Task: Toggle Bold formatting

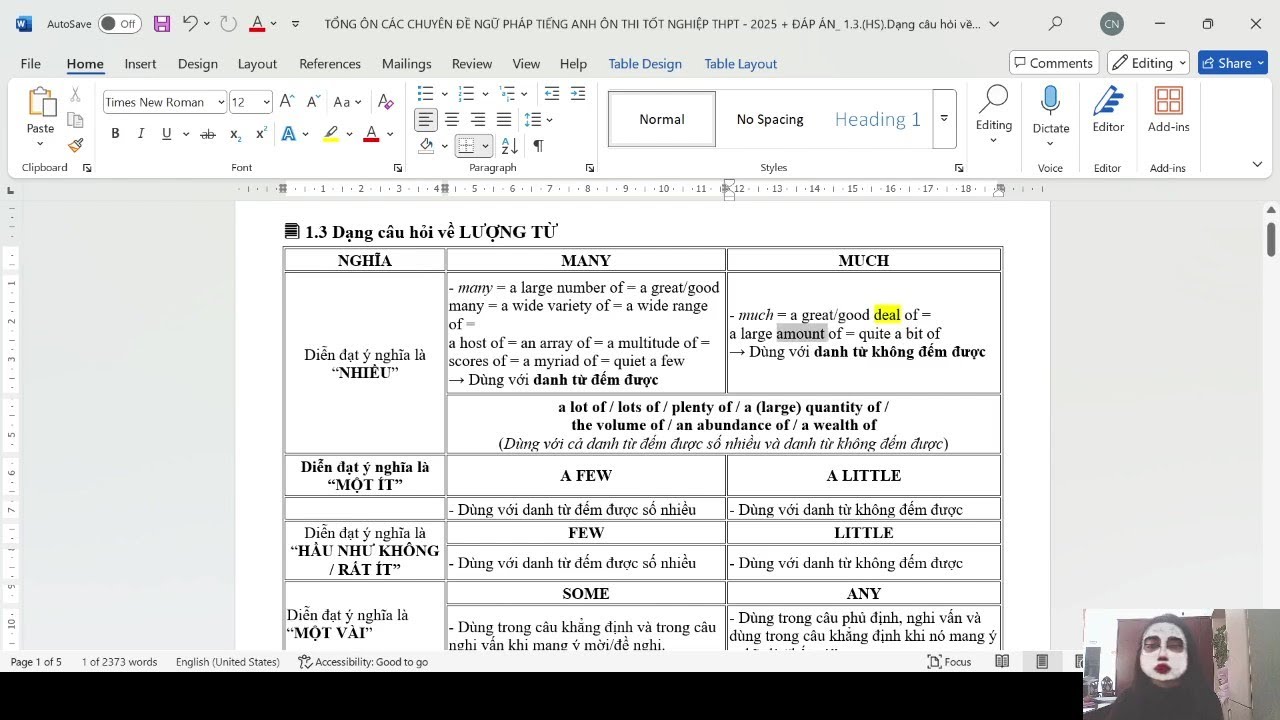Action: coord(115,134)
